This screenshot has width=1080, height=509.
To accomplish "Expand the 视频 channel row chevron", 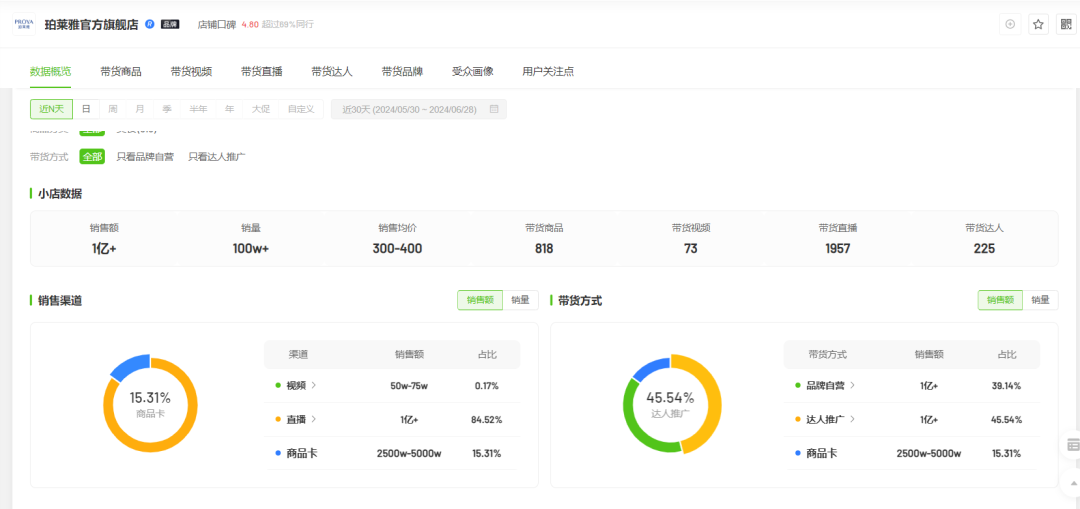I will coord(314,385).
